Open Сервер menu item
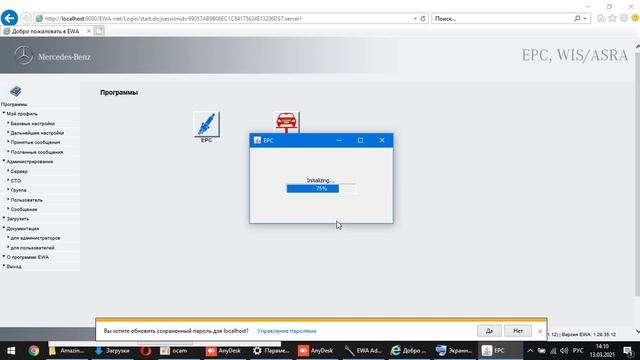This screenshot has height=360, width=640. [19, 171]
